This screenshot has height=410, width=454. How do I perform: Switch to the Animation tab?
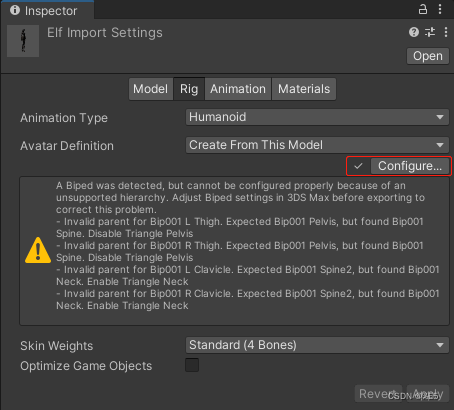238,89
